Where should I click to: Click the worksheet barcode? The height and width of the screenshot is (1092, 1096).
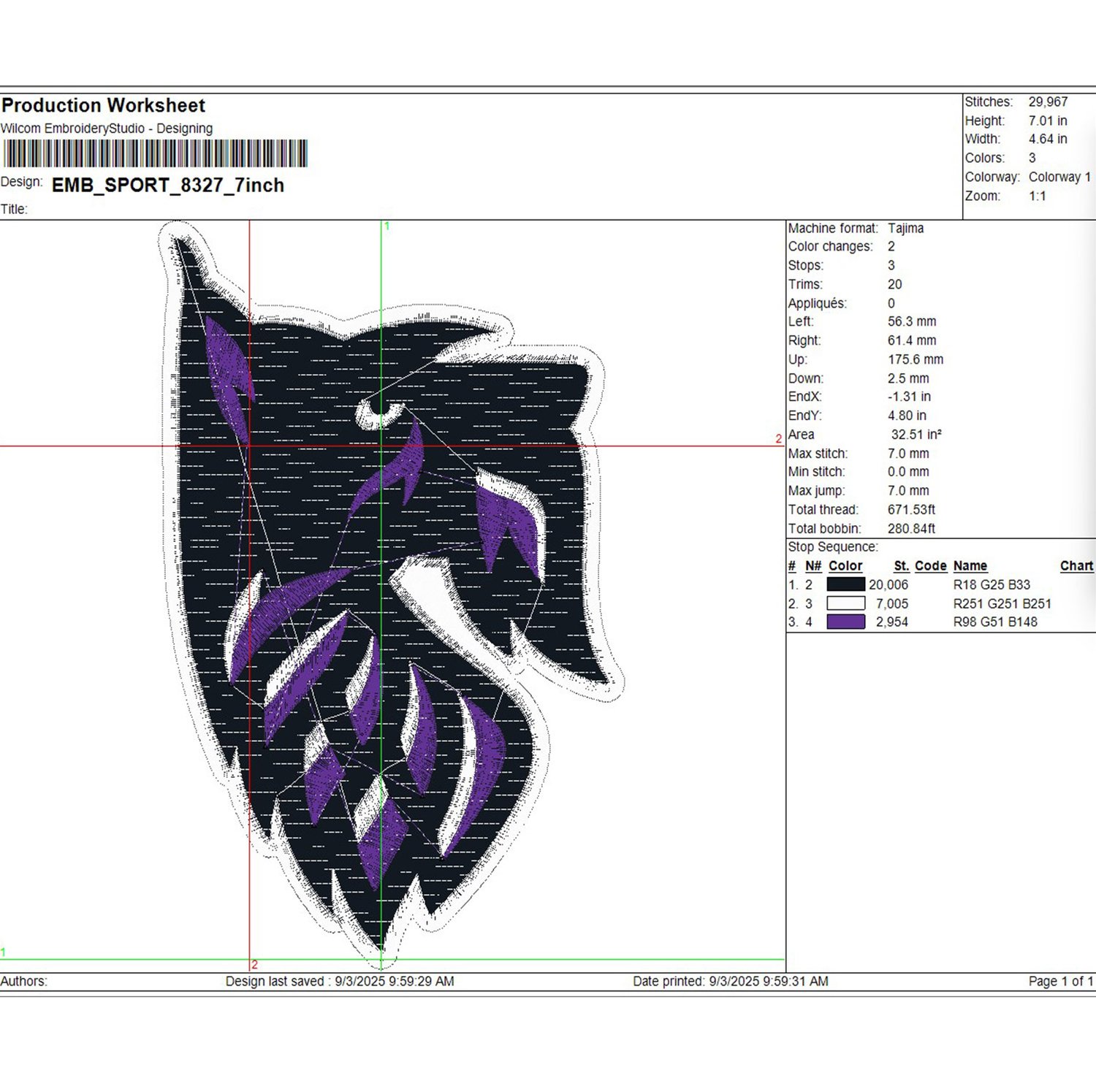(155, 154)
